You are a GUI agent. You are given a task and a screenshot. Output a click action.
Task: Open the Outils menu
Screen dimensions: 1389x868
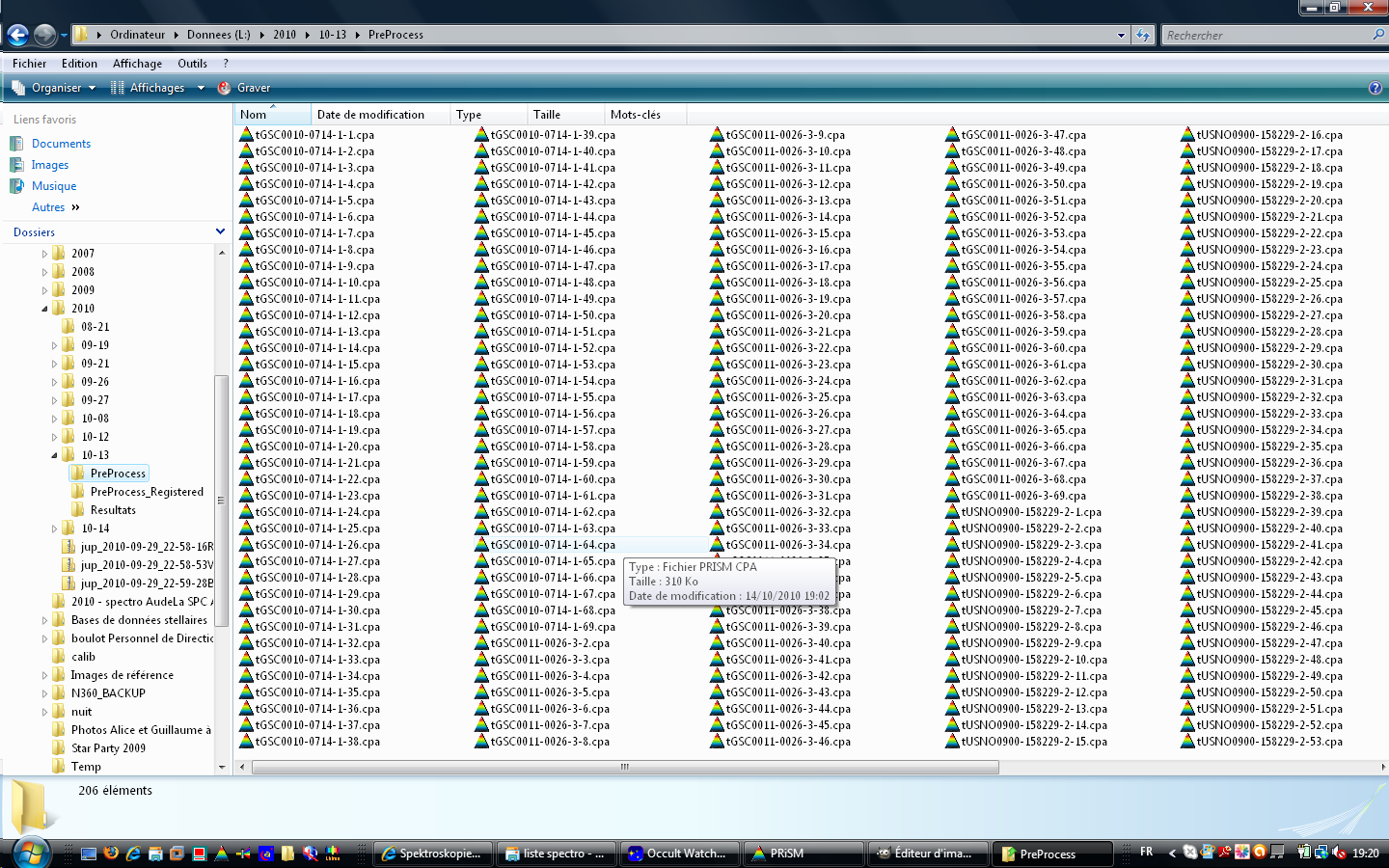[192, 64]
